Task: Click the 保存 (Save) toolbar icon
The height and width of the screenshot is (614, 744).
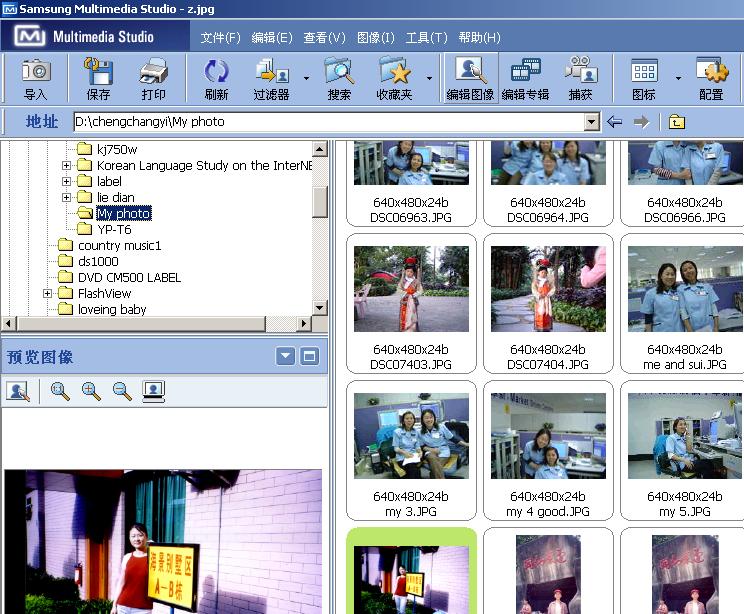Action: 98,79
